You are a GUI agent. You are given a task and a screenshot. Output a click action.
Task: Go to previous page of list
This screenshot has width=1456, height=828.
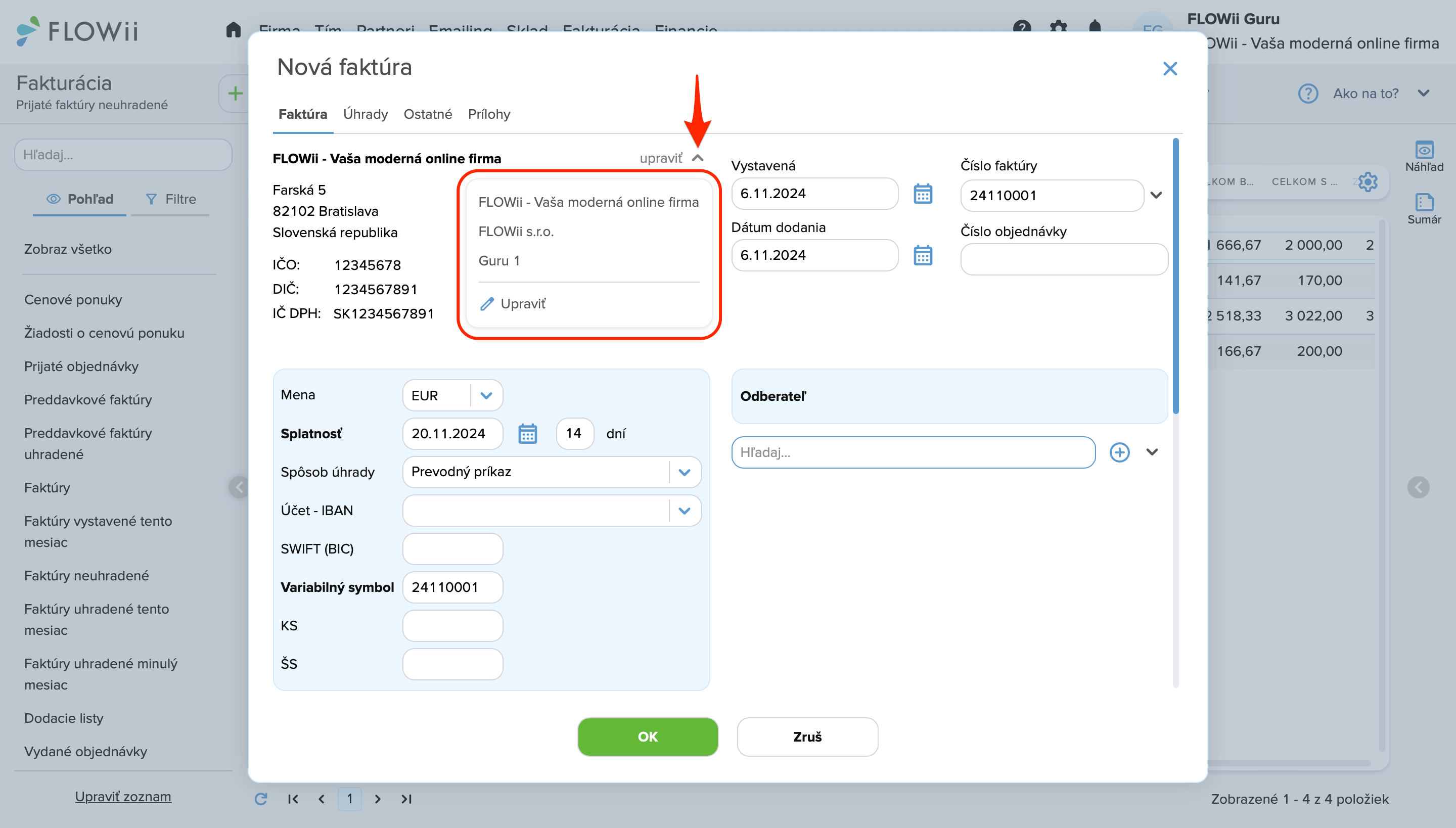[322, 799]
